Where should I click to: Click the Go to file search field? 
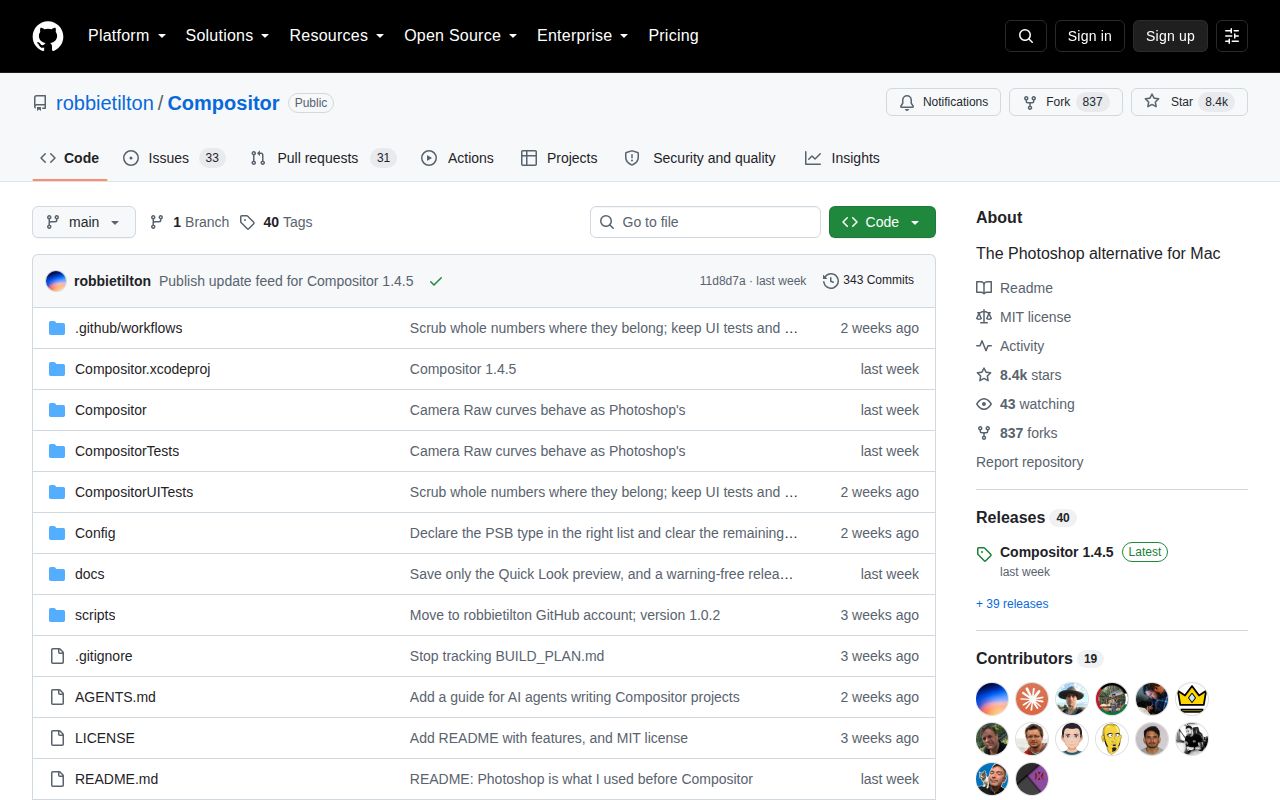click(705, 222)
